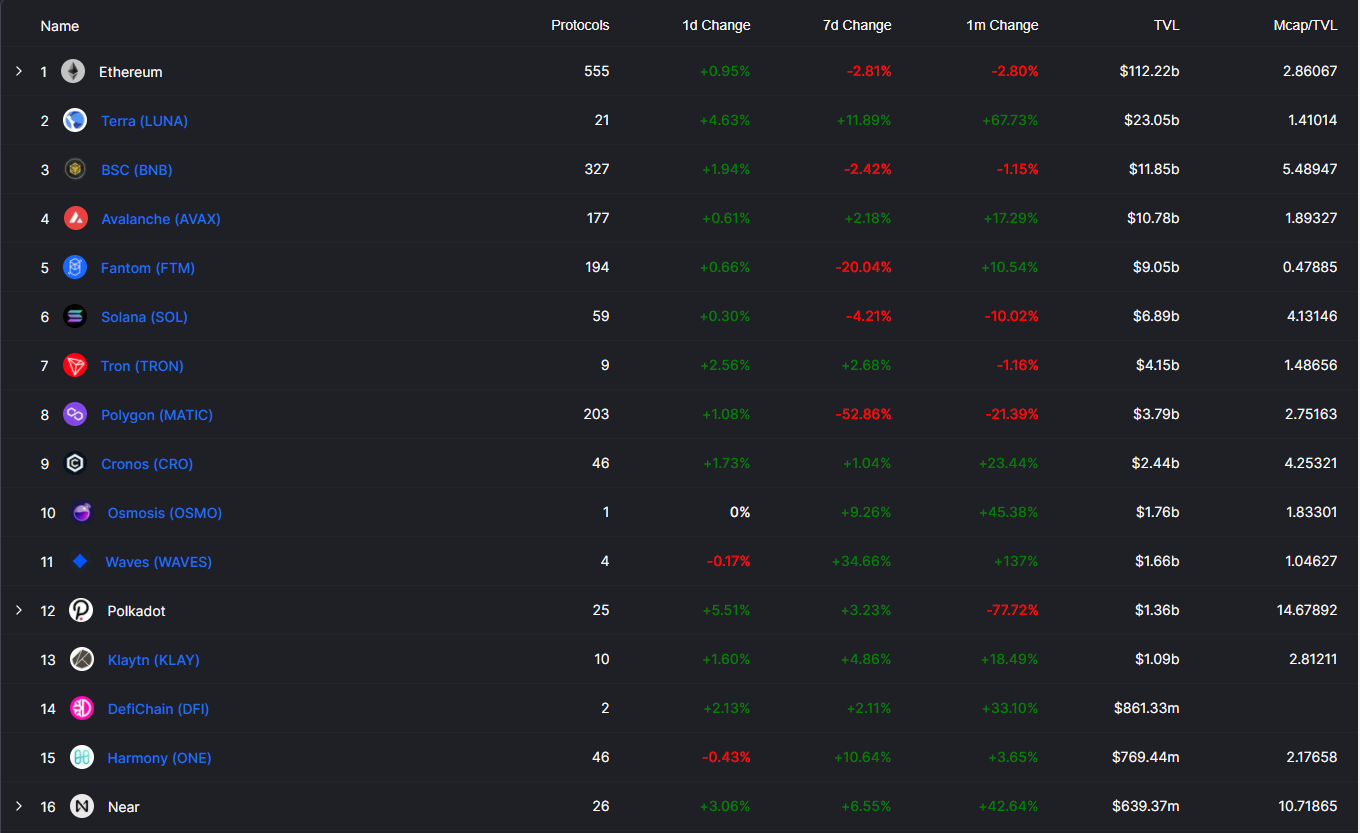Open the Terra (LUNA) chain link
This screenshot has width=1360, height=833.
(144, 121)
